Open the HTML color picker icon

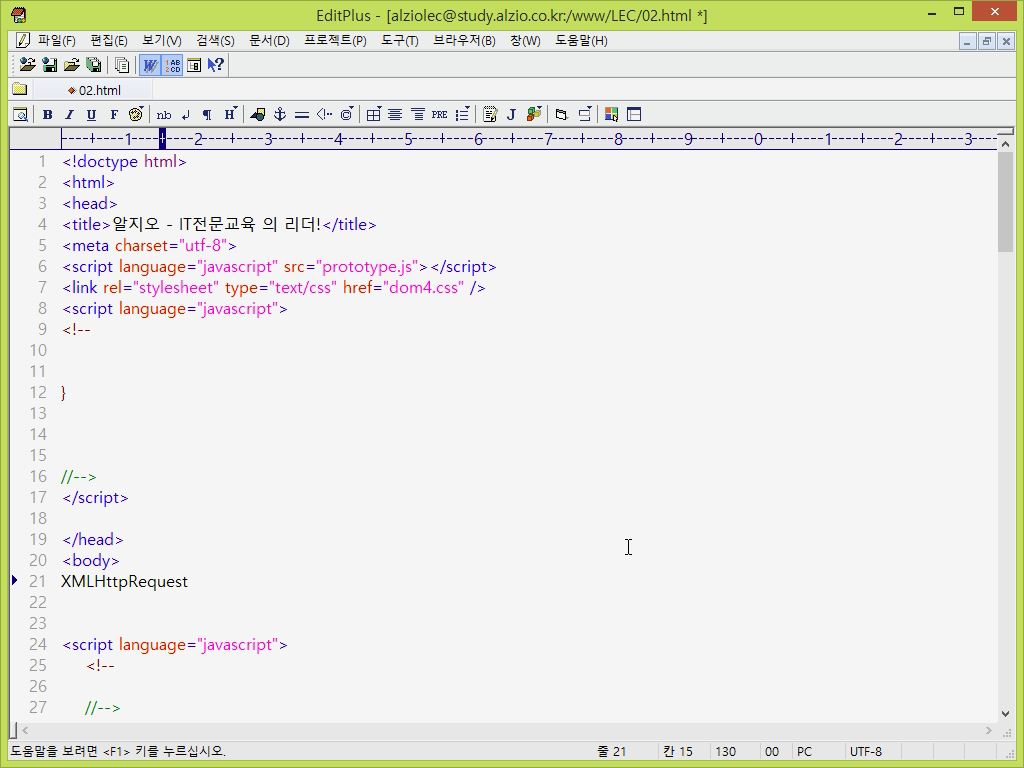pyautogui.click(x=611, y=114)
